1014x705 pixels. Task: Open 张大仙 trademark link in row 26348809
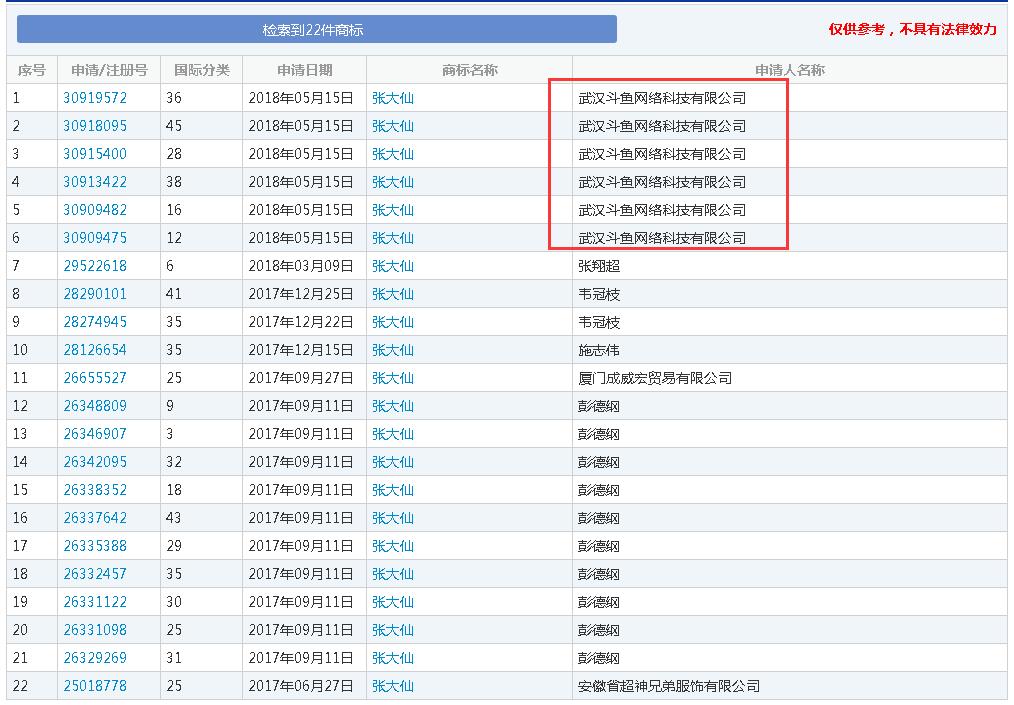393,406
